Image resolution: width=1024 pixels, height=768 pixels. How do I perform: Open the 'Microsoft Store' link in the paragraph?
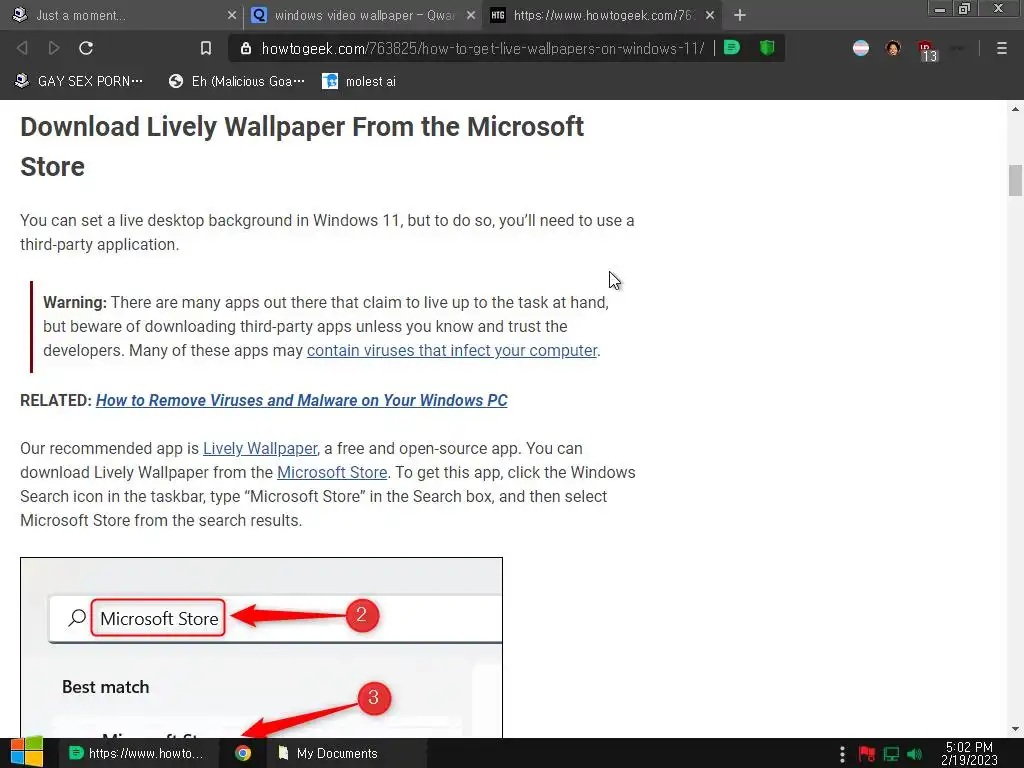click(x=332, y=473)
